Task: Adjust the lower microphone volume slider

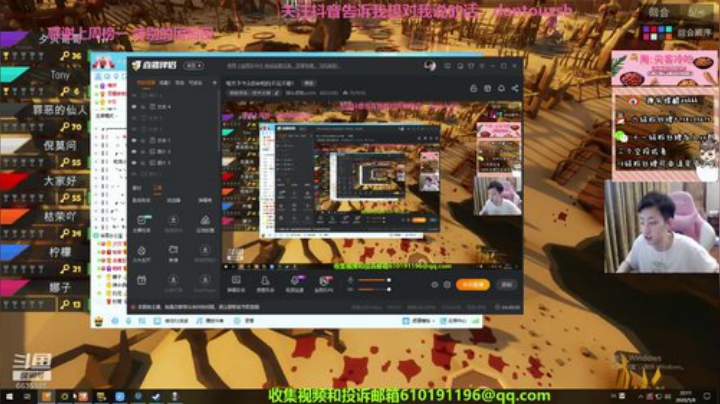Action: pyautogui.click(x=374, y=289)
